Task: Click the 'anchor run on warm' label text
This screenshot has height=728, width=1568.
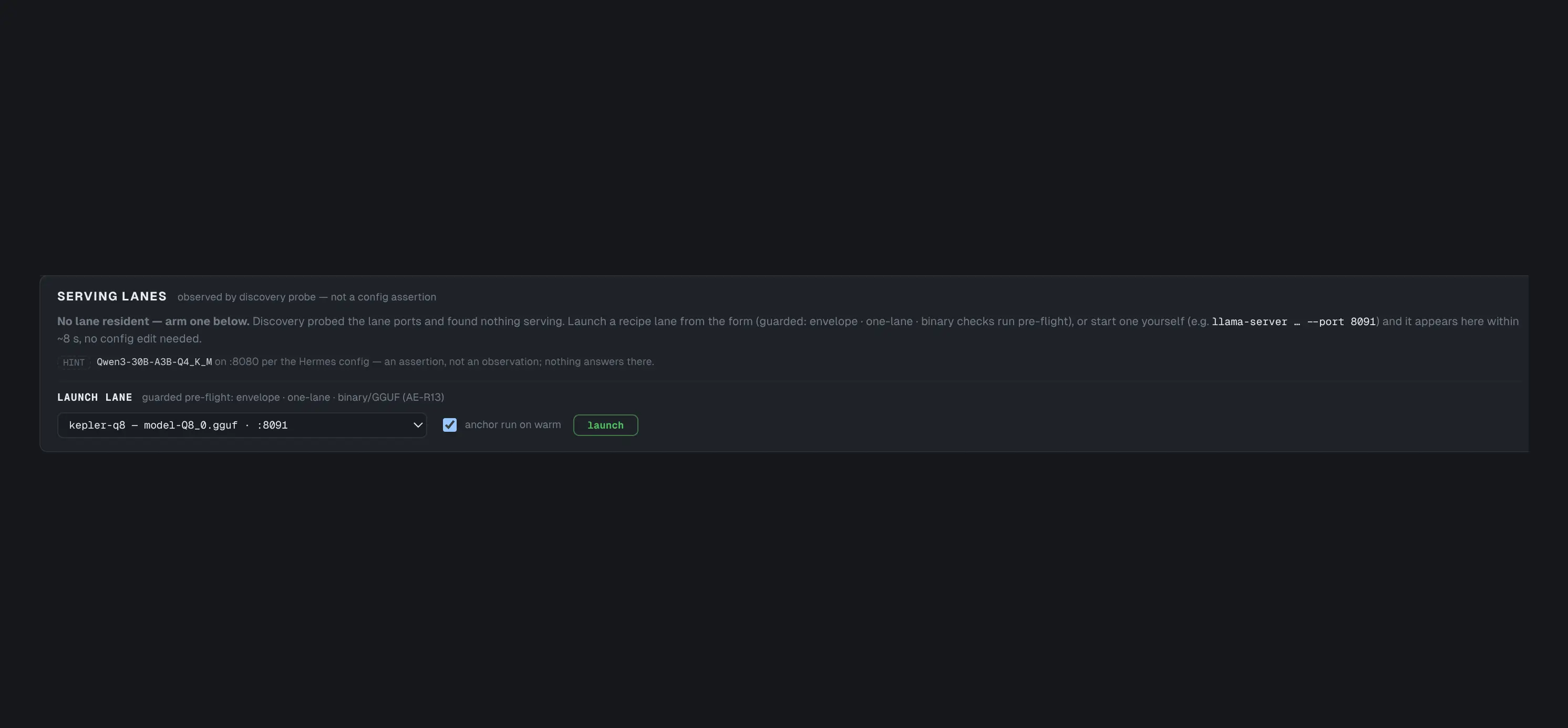Action: (x=512, y=425)
